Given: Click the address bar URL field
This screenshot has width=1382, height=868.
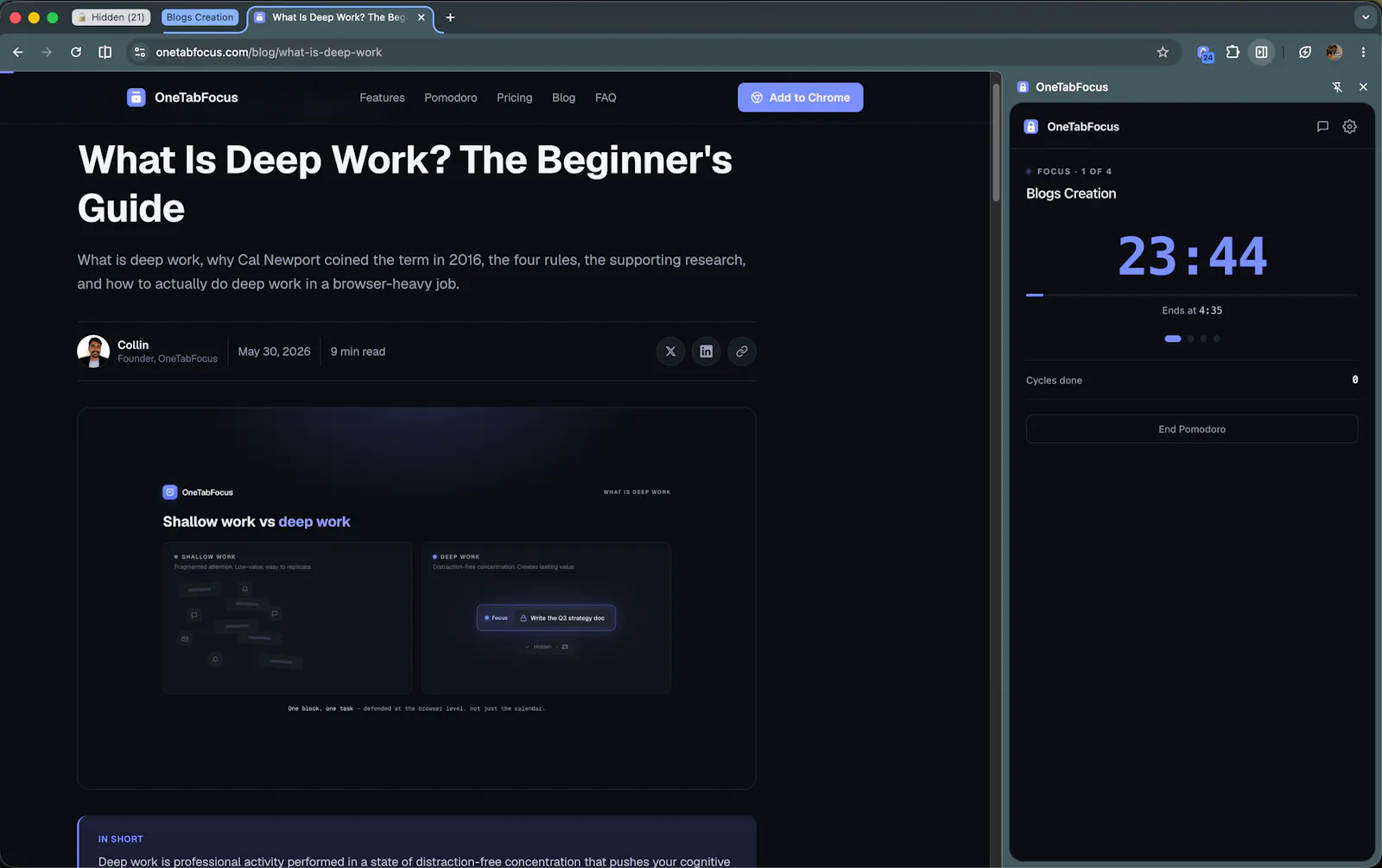Looking at the screenshot, I should click(652, 52).
